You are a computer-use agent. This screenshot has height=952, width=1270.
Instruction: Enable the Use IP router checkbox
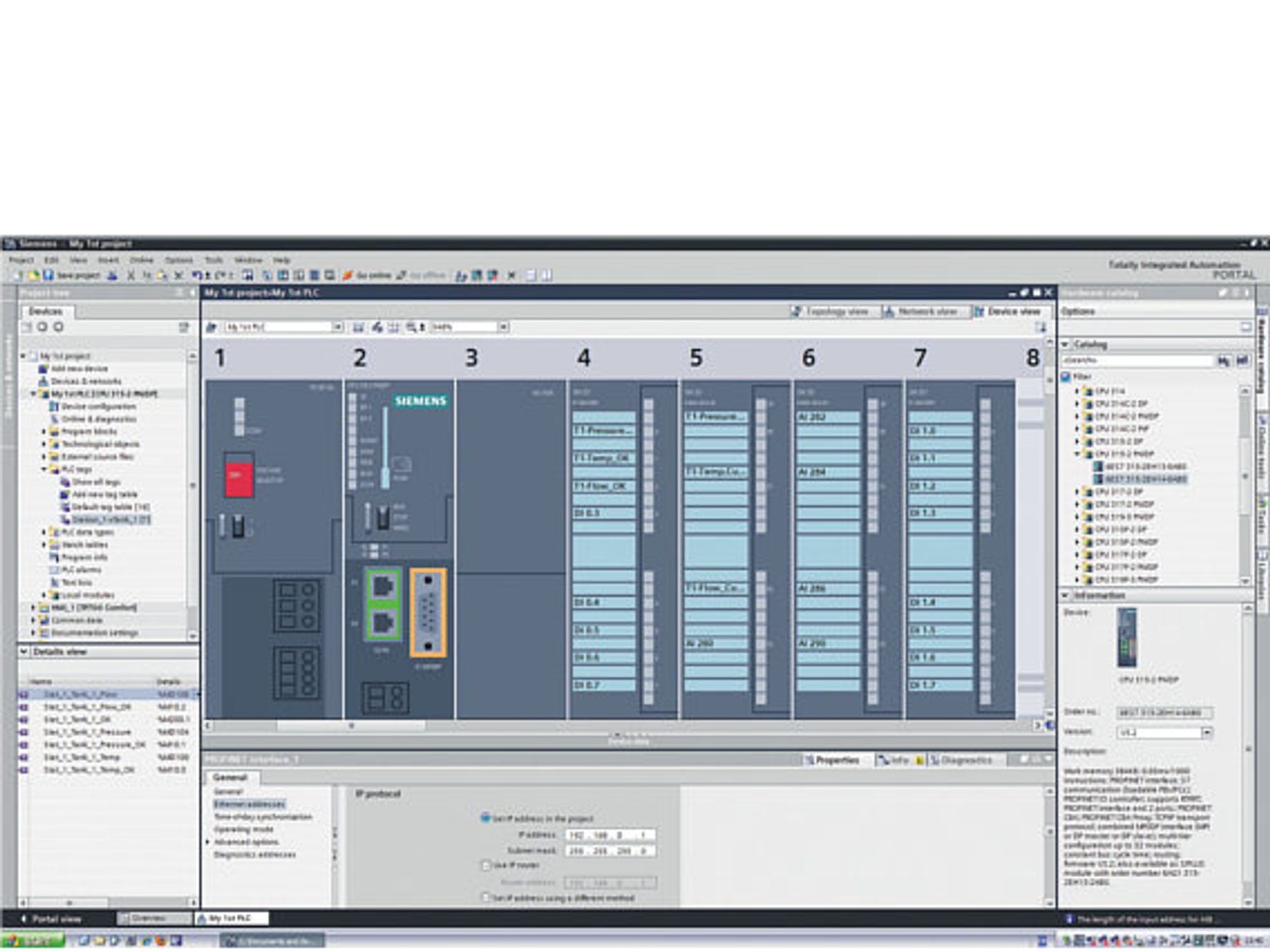coord(486,865)
